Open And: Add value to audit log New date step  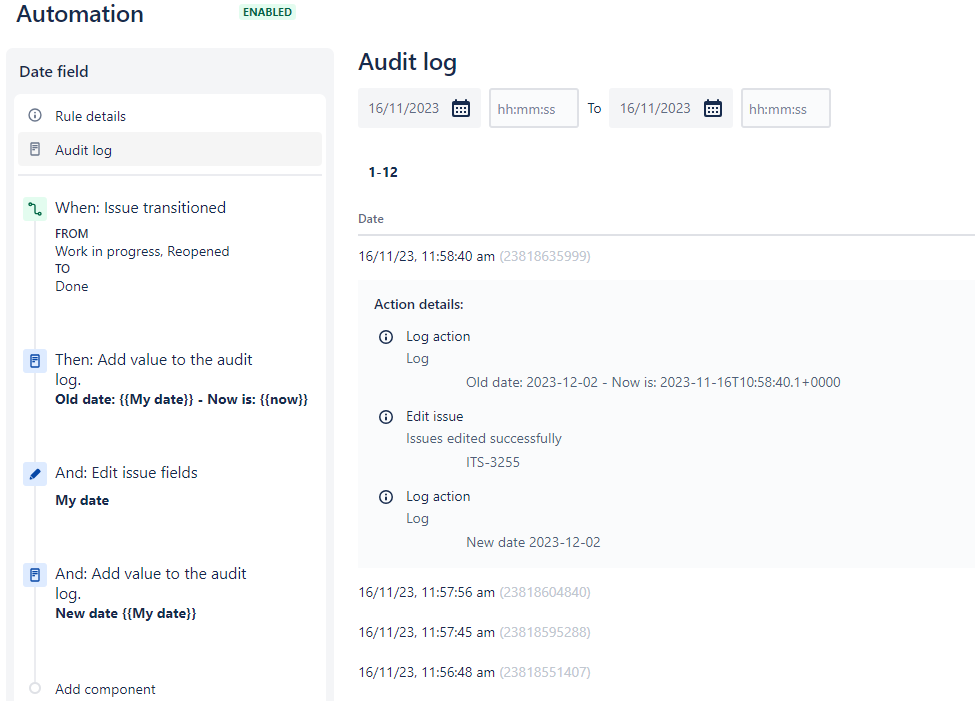tap(150, 583)
